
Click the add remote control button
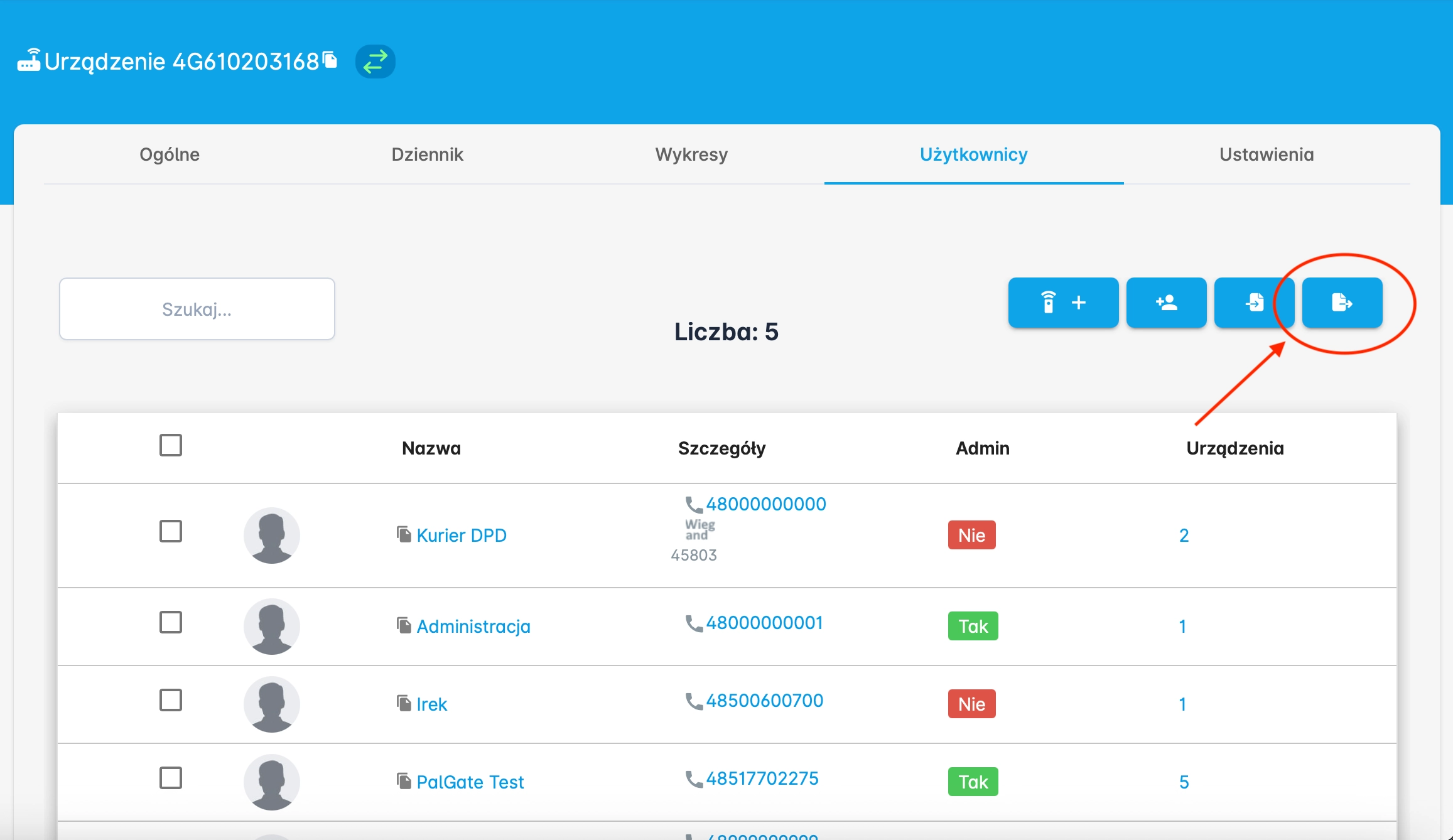[x=1062, y=303]
